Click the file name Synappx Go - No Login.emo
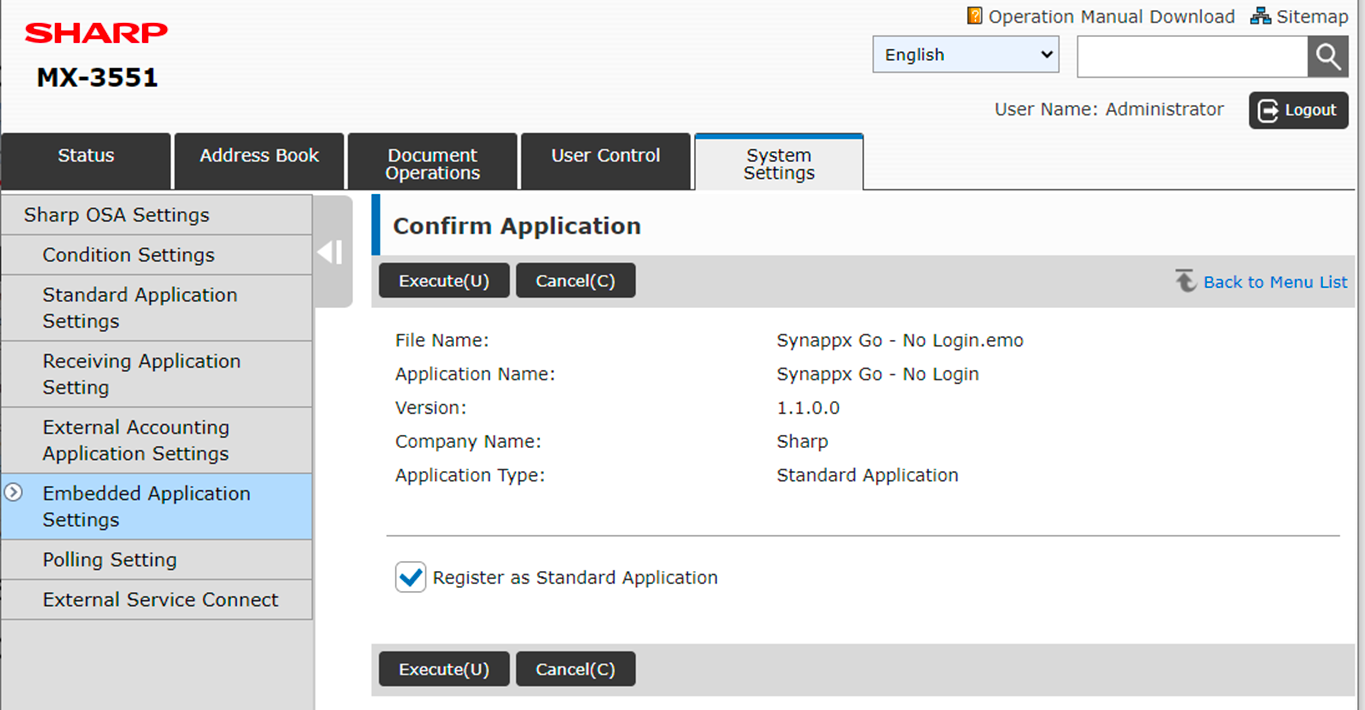 [900, 340]
